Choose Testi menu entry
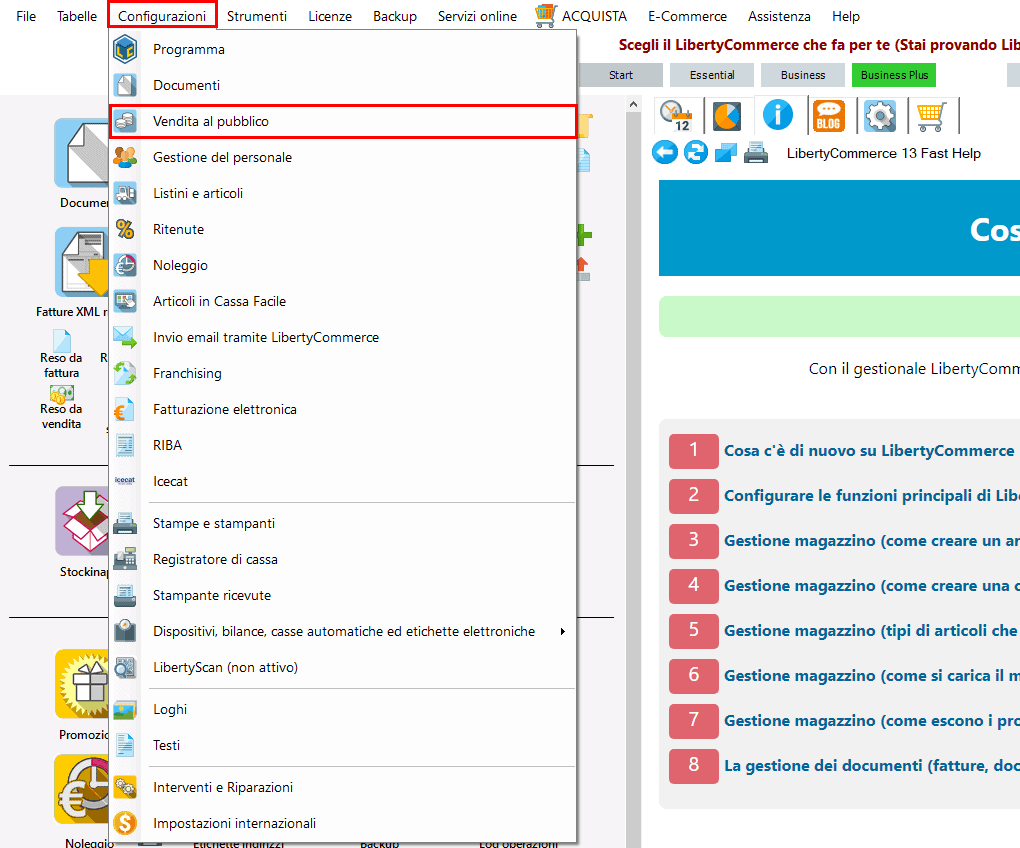Image resolution: width=1020 pixels, height=848 pixels. (343, 745)
